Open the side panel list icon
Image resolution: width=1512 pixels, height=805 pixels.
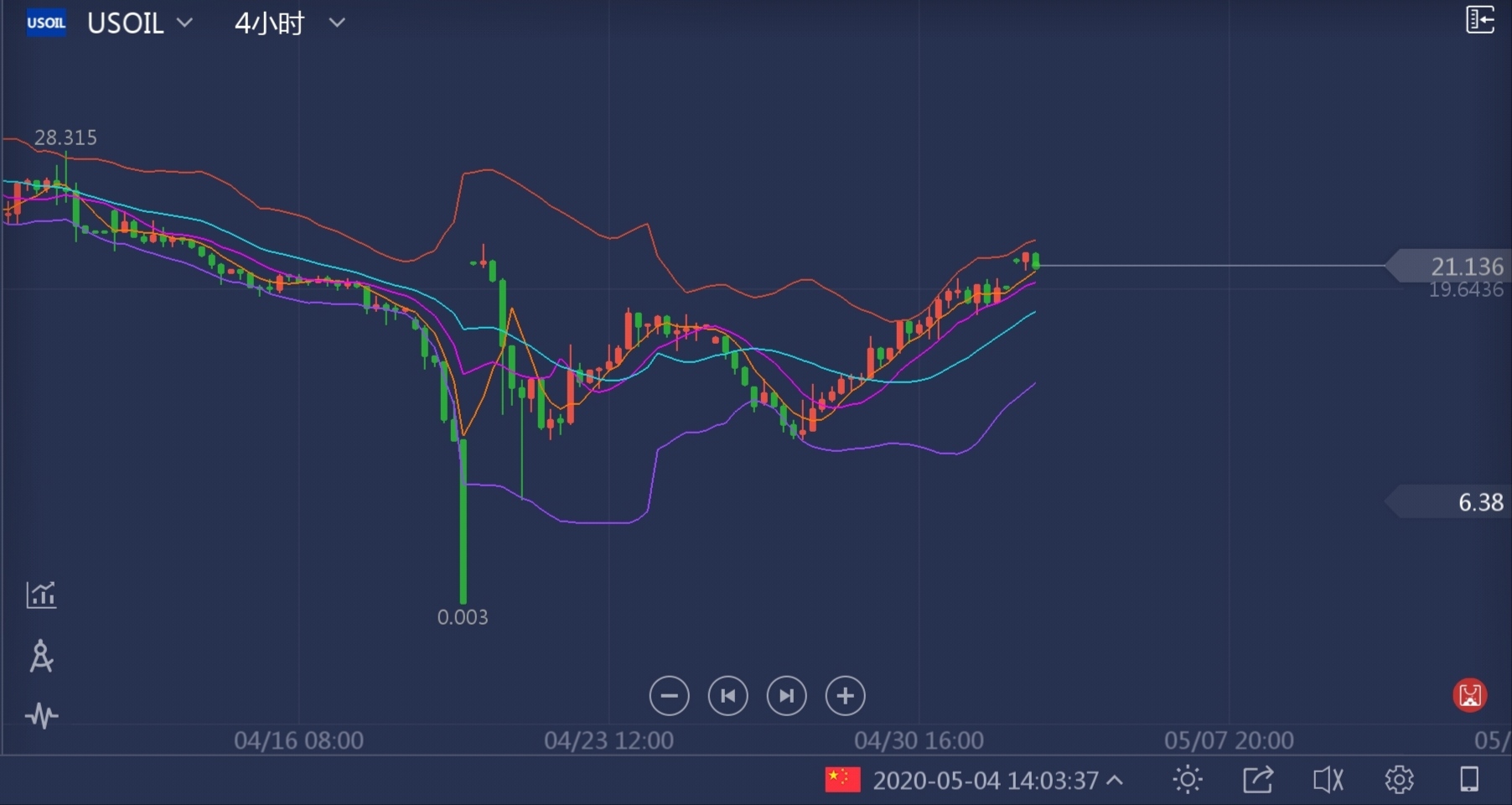click(1480, 19)
